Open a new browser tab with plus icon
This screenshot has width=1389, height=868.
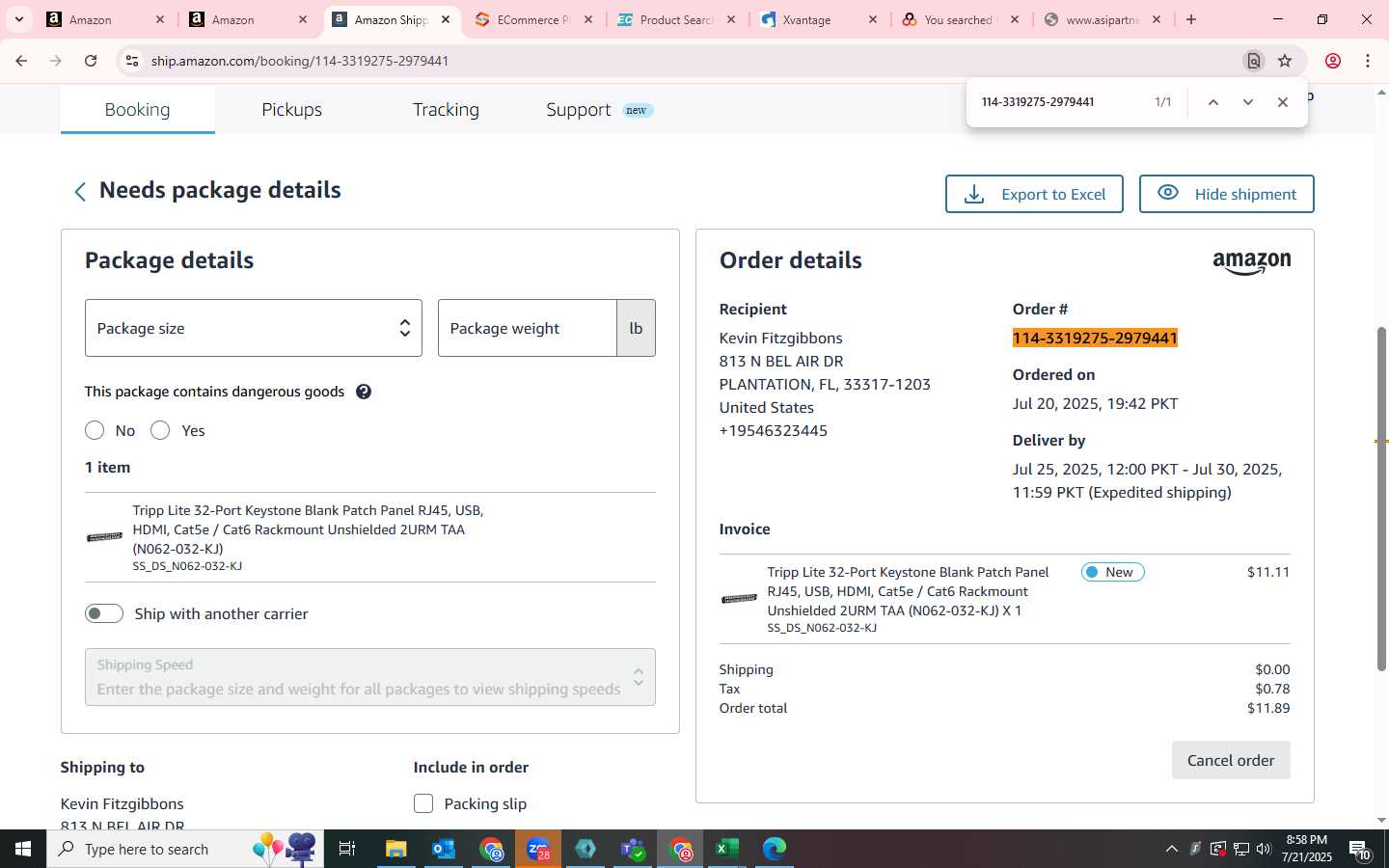(x=1191, y=19)
